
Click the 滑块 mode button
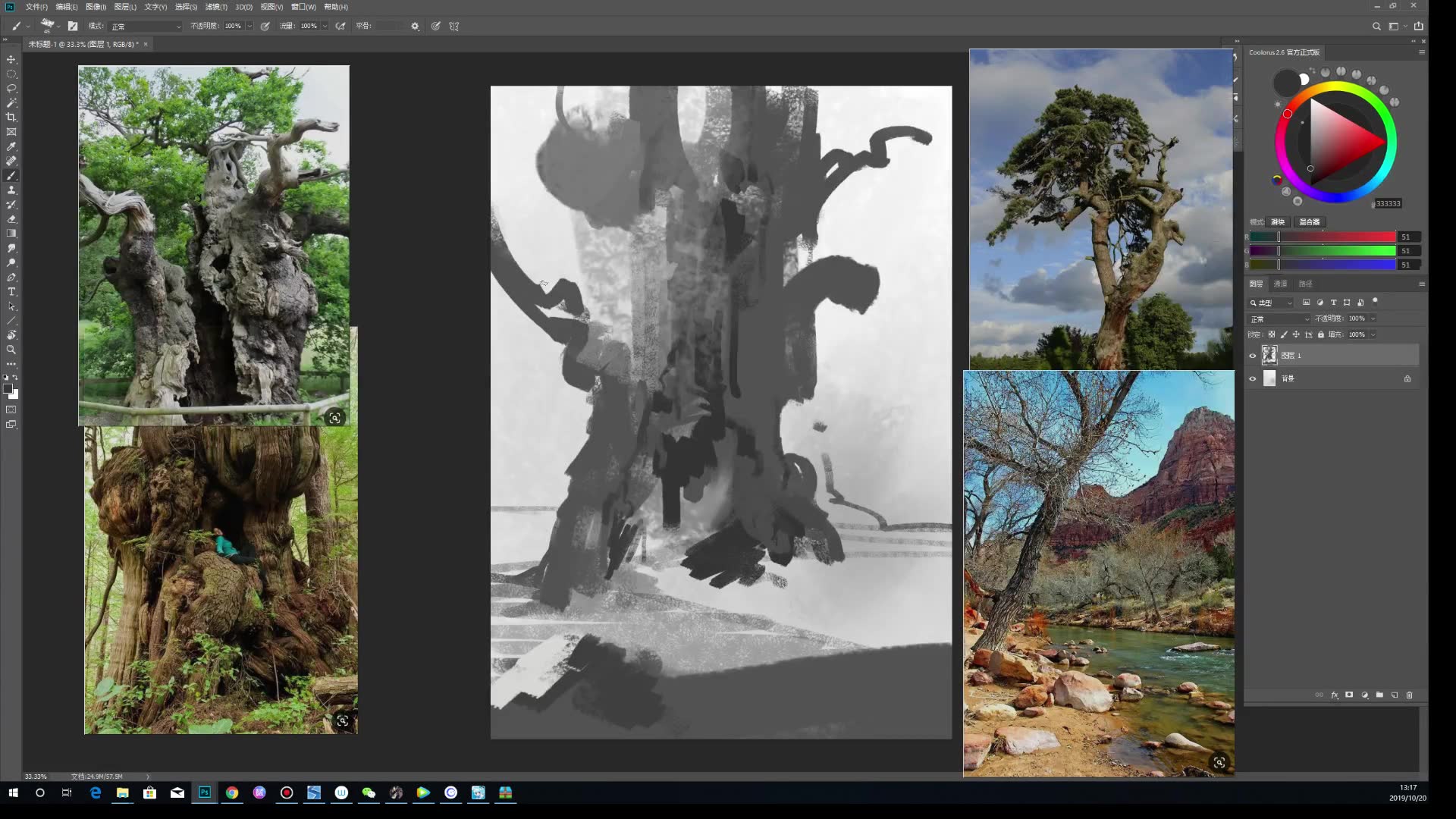coord(1278,222)
